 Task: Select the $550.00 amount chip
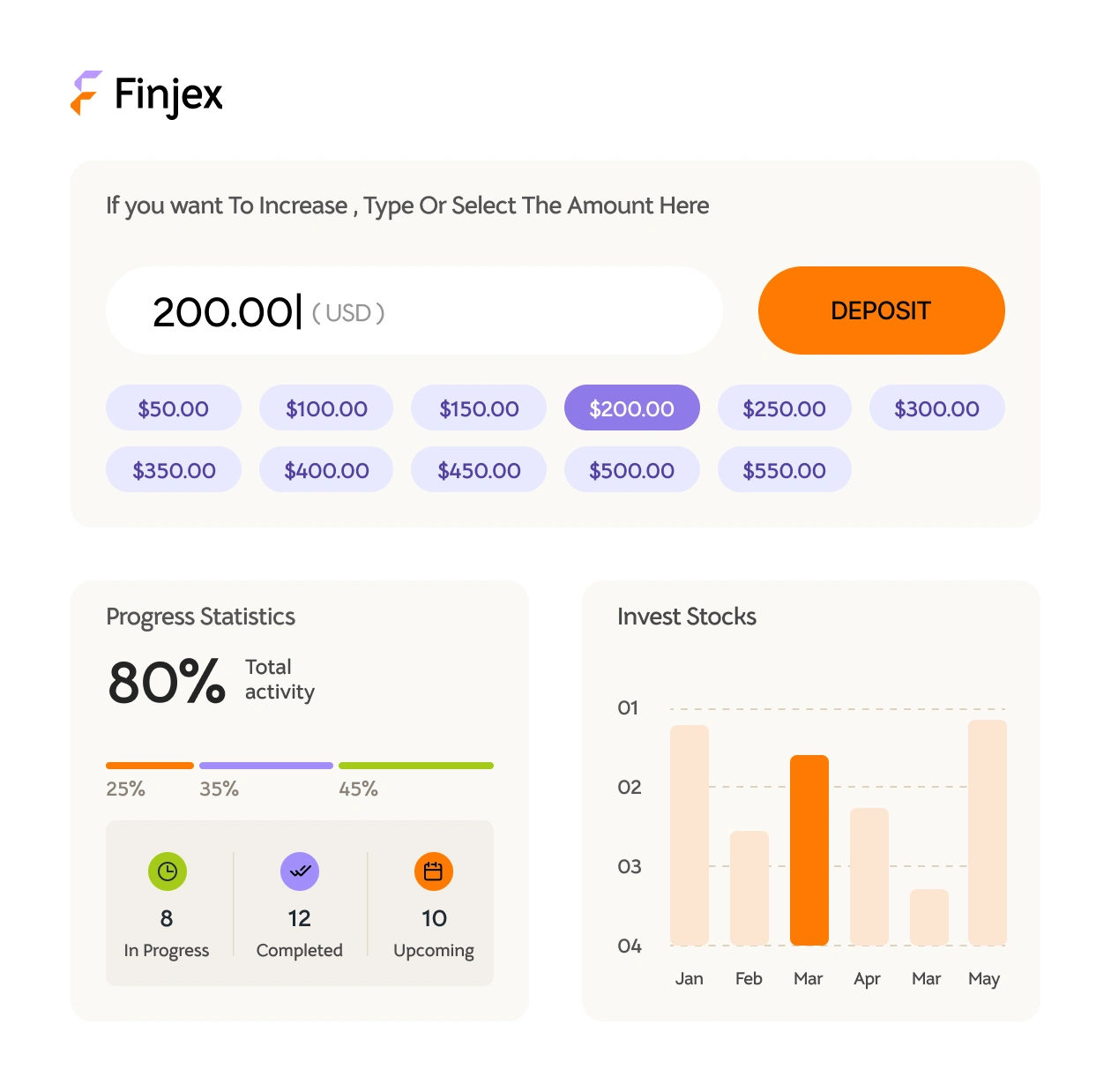point(784,469)
